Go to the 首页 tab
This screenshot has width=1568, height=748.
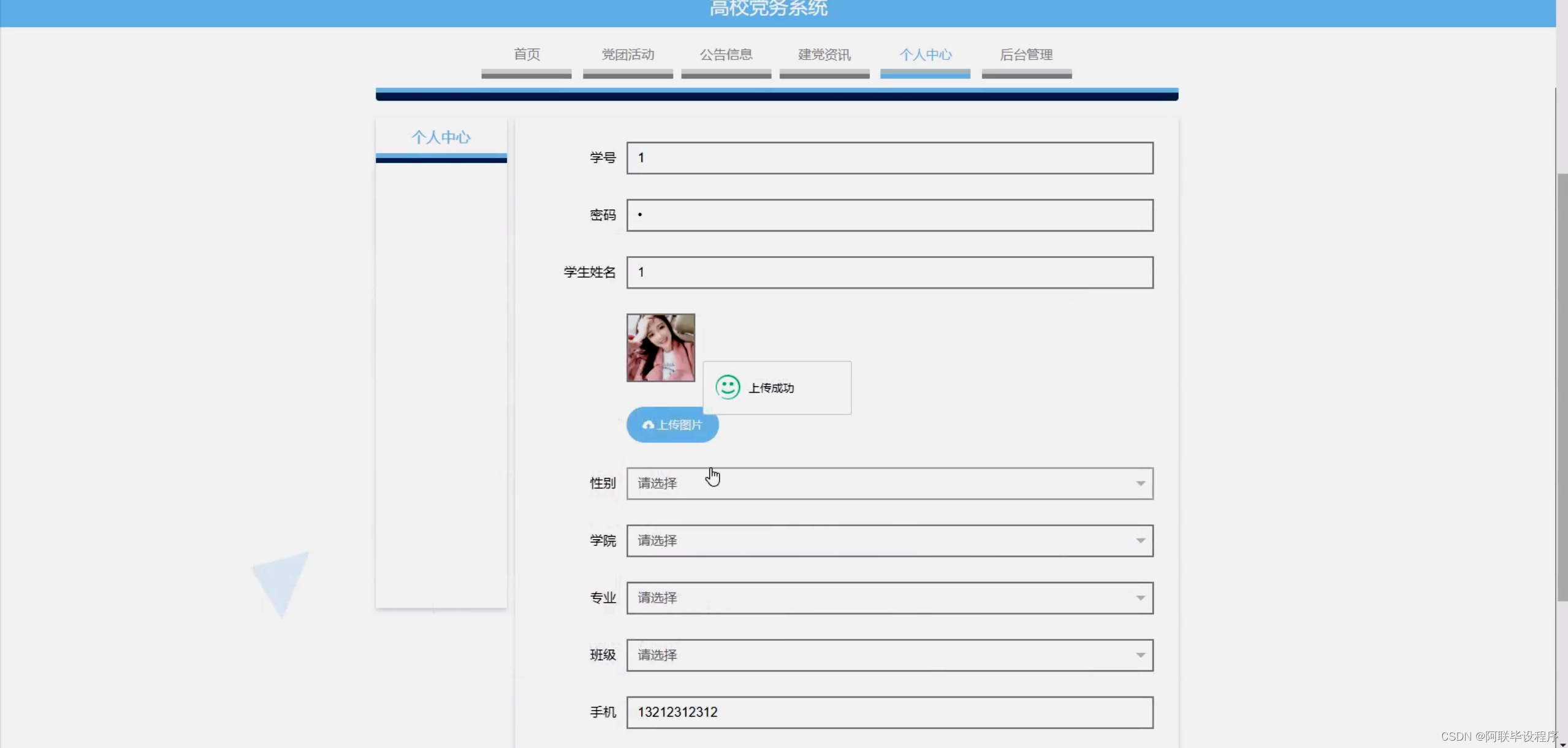(527, 55)
